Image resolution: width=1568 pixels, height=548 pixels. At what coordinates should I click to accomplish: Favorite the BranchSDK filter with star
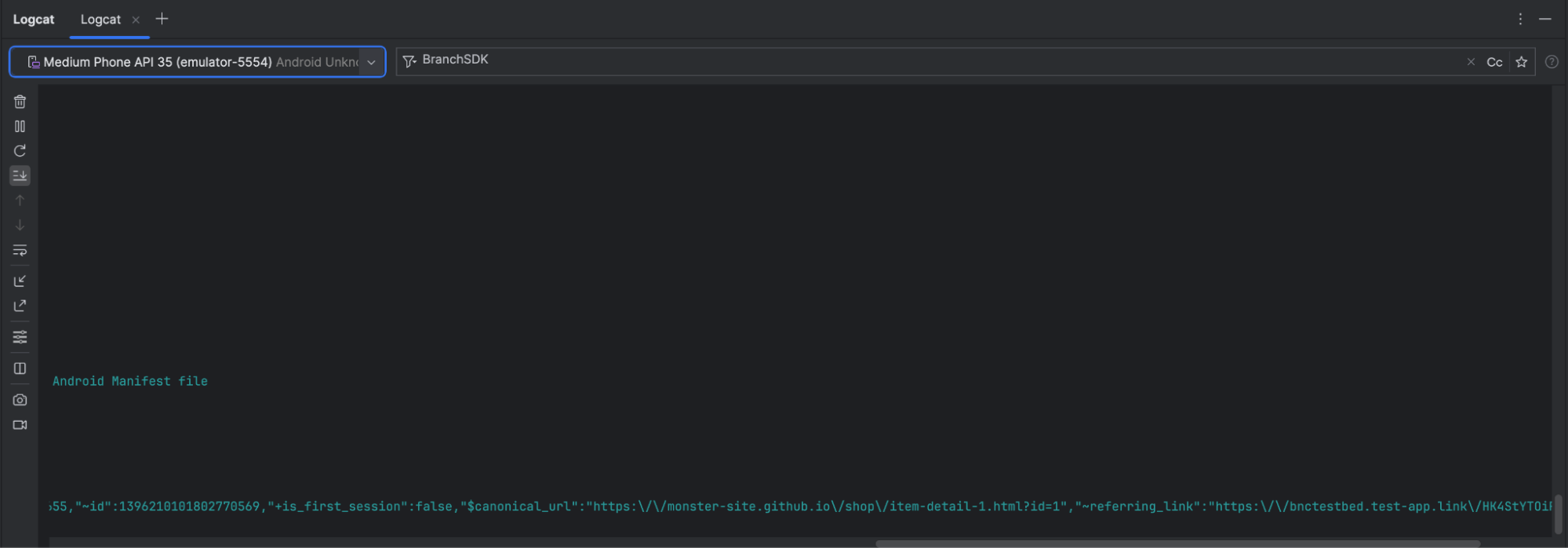point(1521,62)
